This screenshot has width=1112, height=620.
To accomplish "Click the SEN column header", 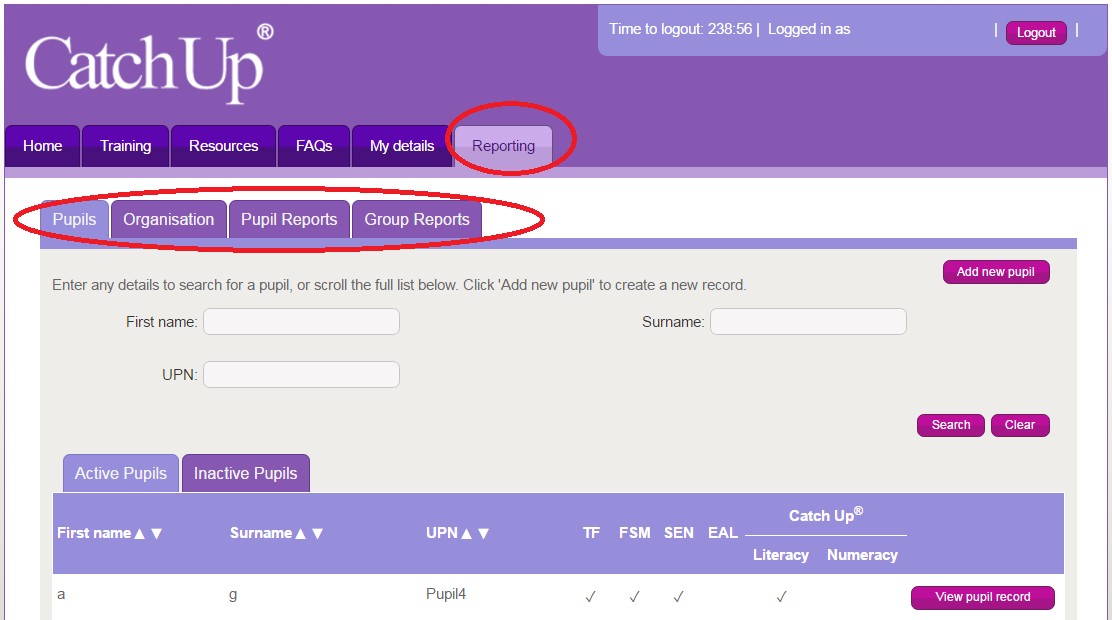I will tap(679, 533).
